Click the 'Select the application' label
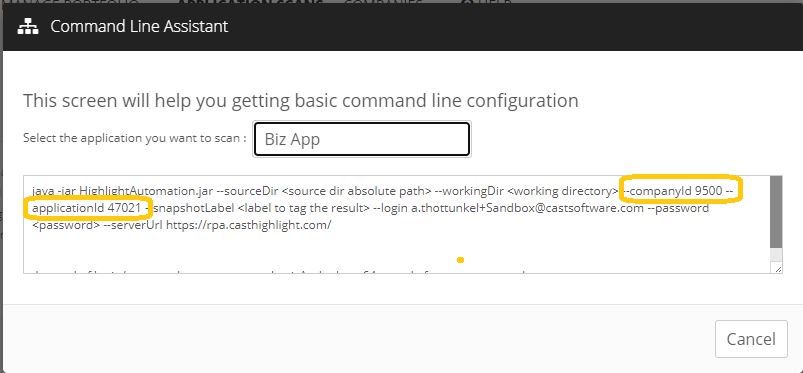 135,138
